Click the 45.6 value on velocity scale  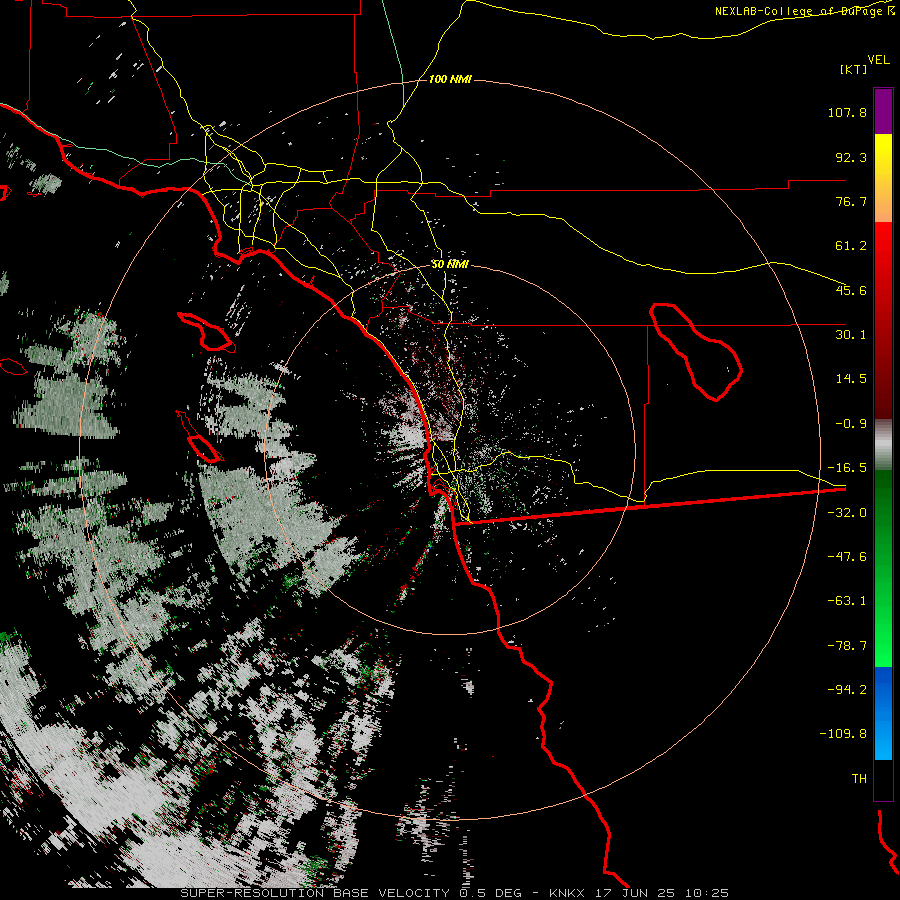[x=851, y=290]
